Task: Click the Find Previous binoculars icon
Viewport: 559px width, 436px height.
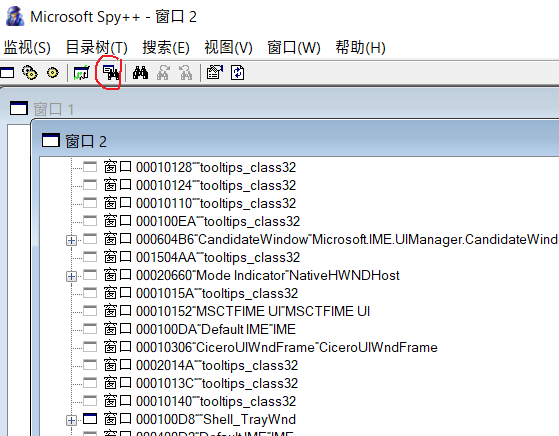Action: pyautogui.click(x=185, y=72)
